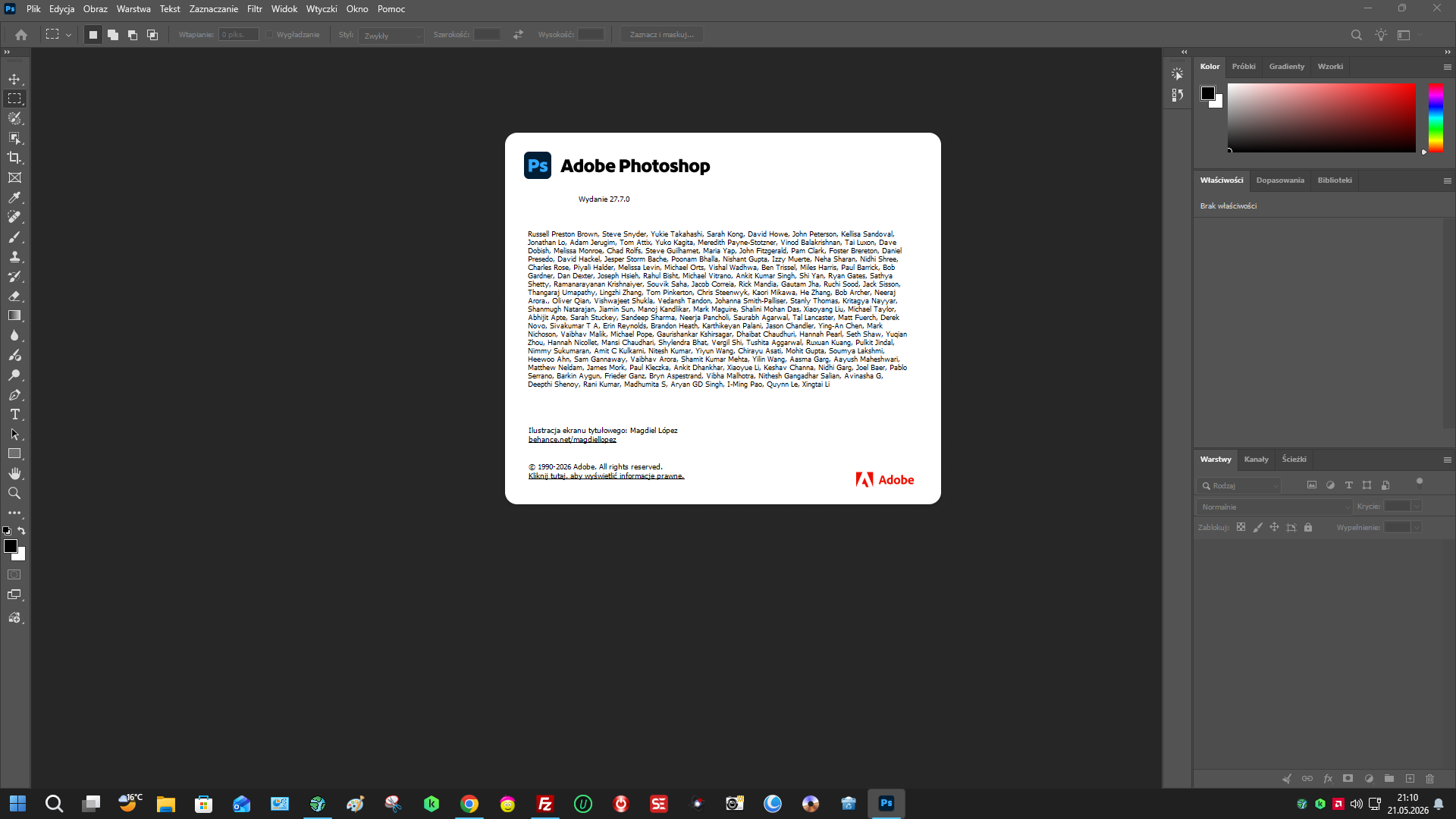Open the Wypełnienie fill dropdown arrow
The height and width of the screenshot is (819, 1456).
coord(1417,528)
